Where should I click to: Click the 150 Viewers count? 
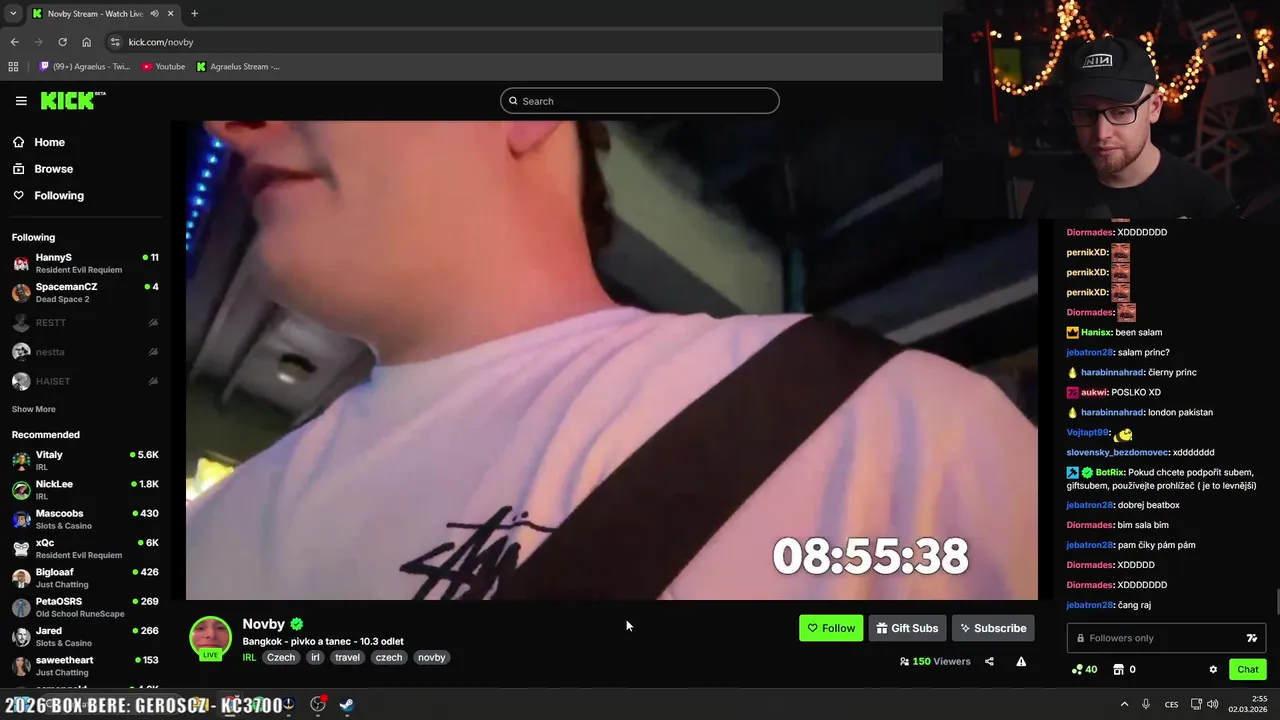[935, 661]
